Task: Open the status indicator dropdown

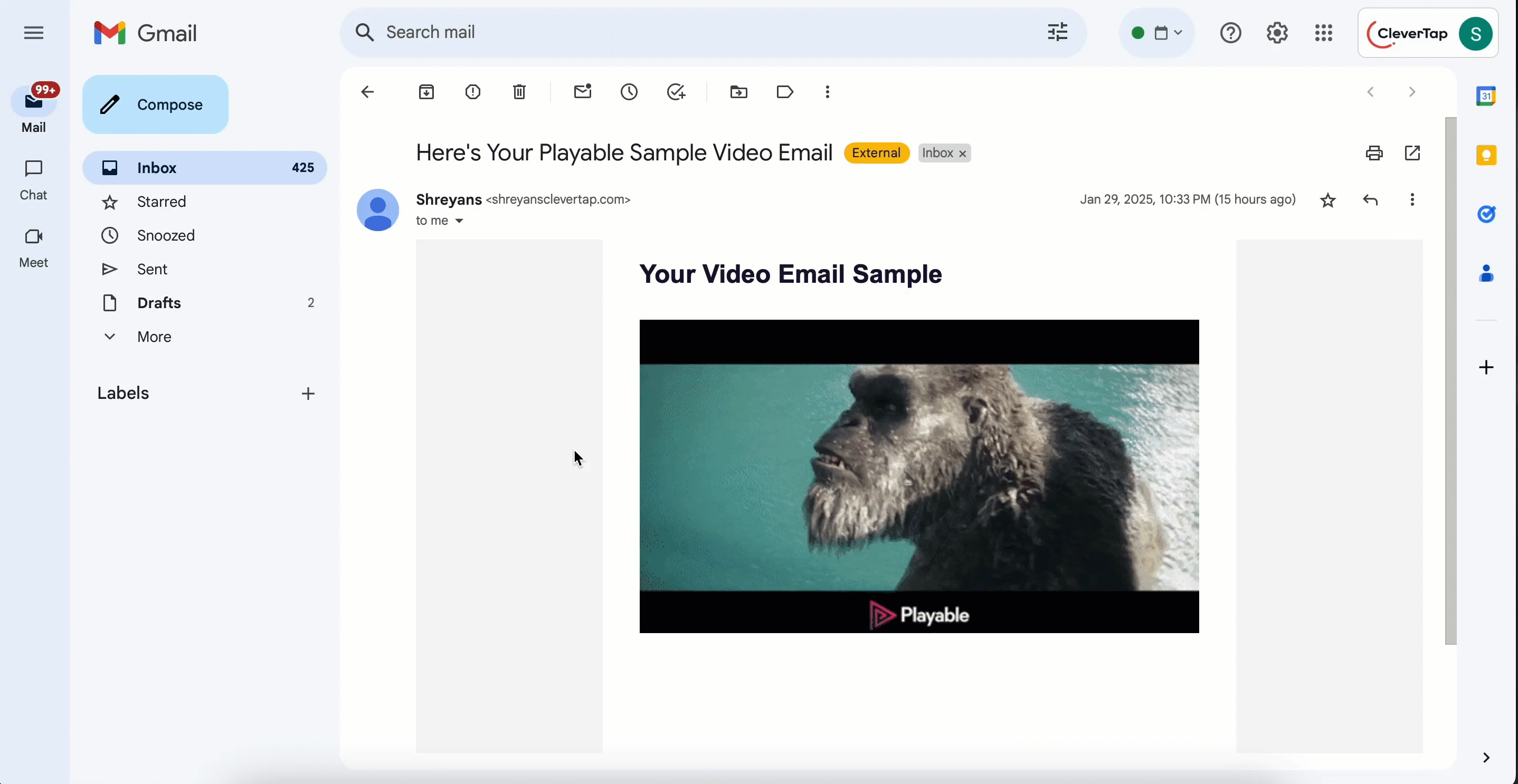Action: point(1156,33)
